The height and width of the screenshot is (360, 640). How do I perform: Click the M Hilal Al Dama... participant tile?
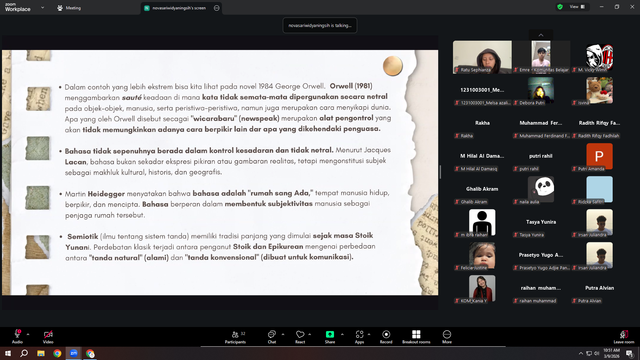(482, 156)
